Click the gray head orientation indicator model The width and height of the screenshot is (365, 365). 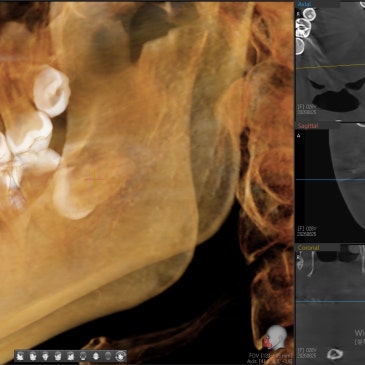click(276, 337)
